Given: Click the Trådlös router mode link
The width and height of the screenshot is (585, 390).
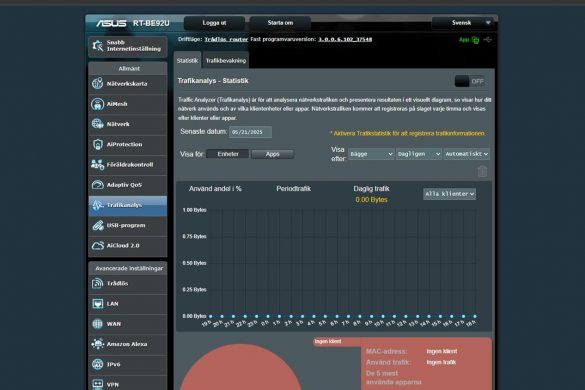Looking at the screenshot, I should 226,39.
